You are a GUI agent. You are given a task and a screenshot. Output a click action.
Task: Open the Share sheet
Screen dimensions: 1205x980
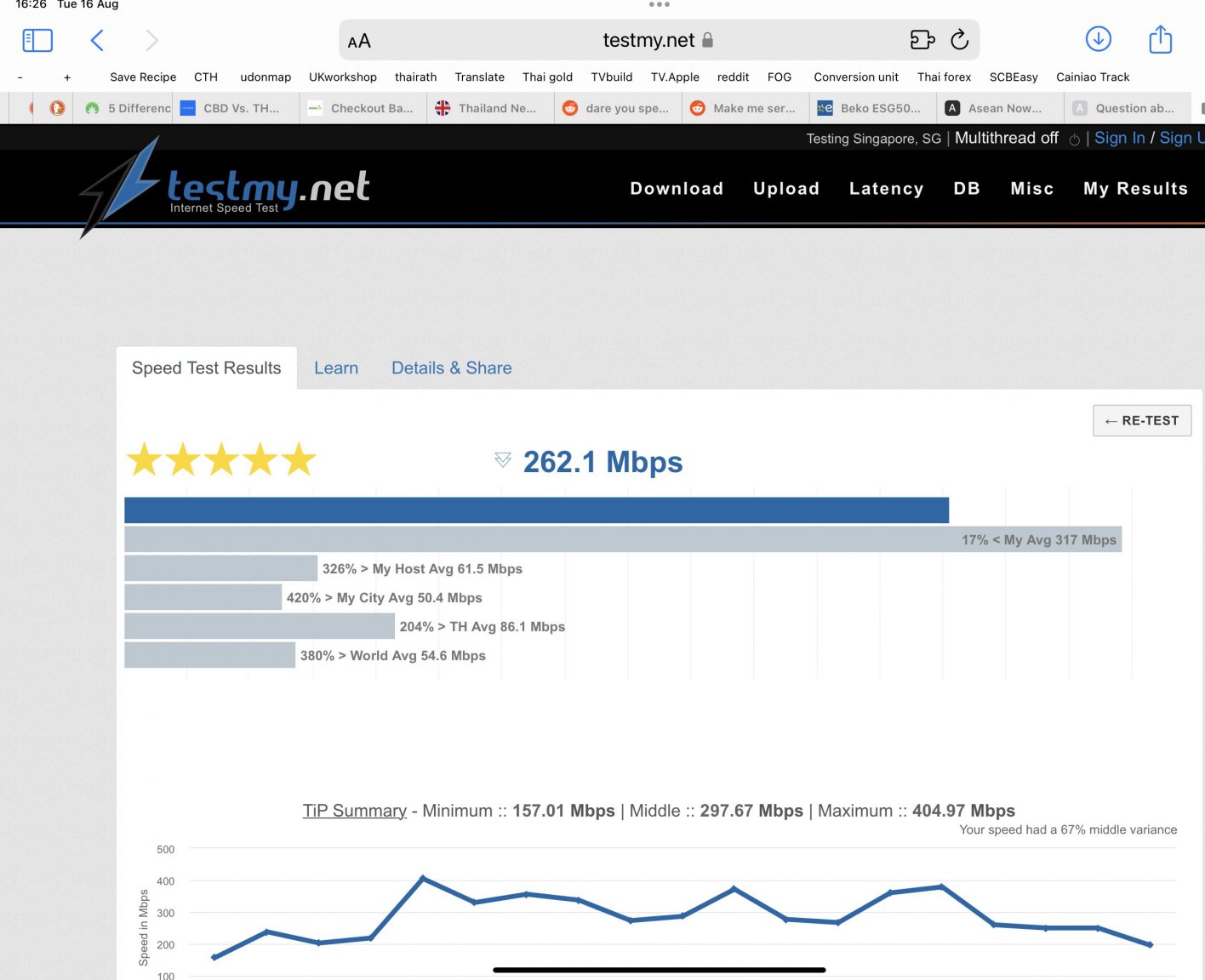pos(1161,39)
